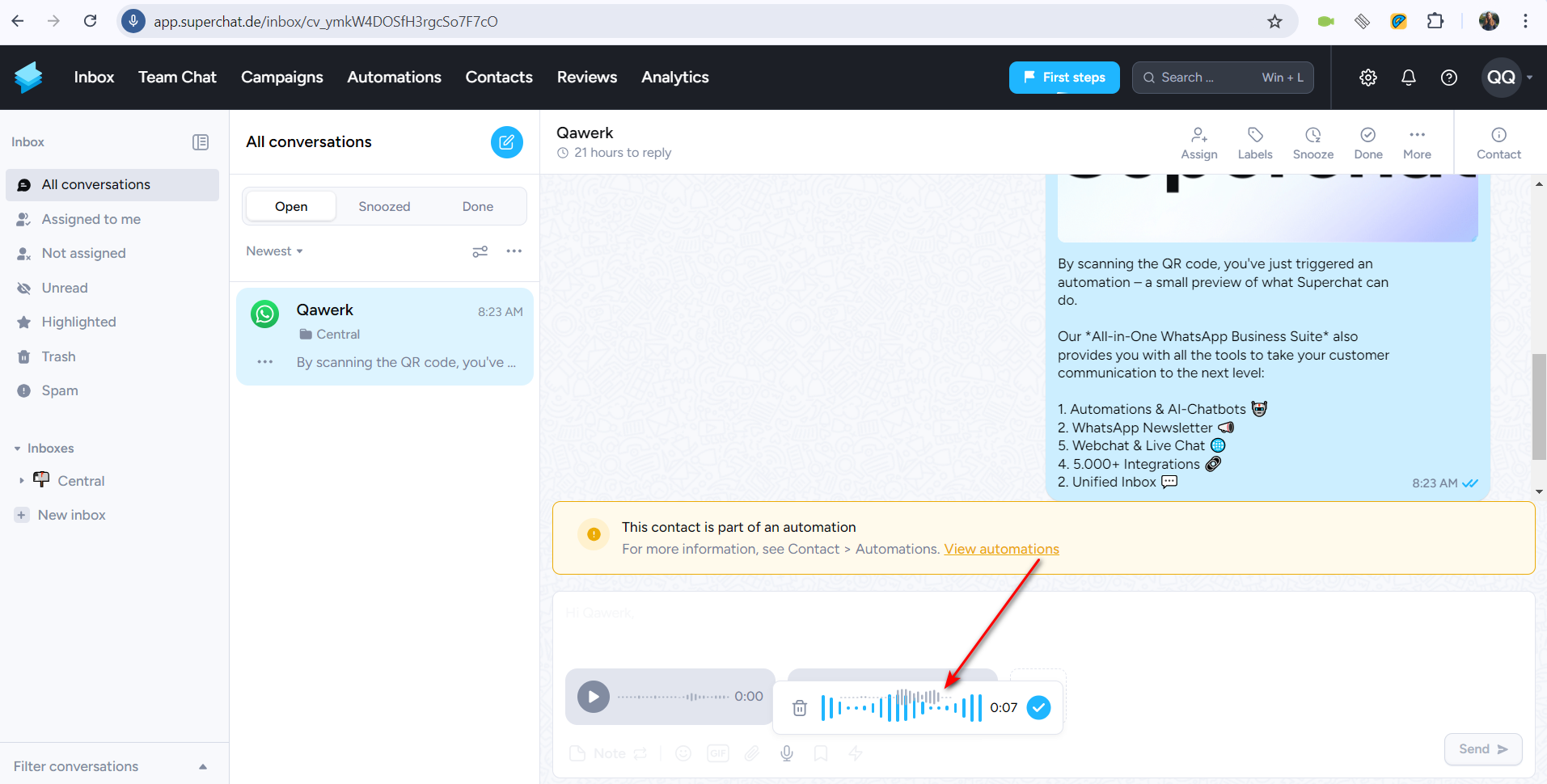Switch to the Done conversations tab
The height and width of the screenshot is (784, 1547).
click(477, 207)
